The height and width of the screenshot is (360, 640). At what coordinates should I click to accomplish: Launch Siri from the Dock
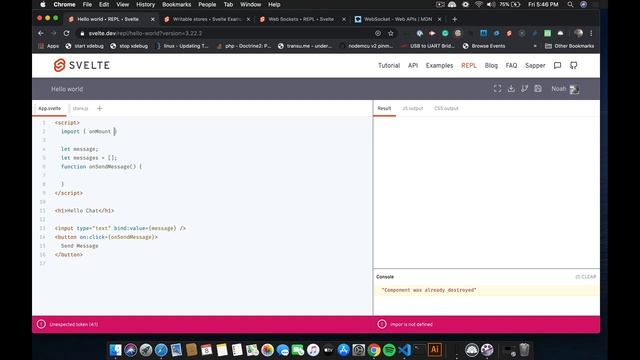click(x=131, y=350)
